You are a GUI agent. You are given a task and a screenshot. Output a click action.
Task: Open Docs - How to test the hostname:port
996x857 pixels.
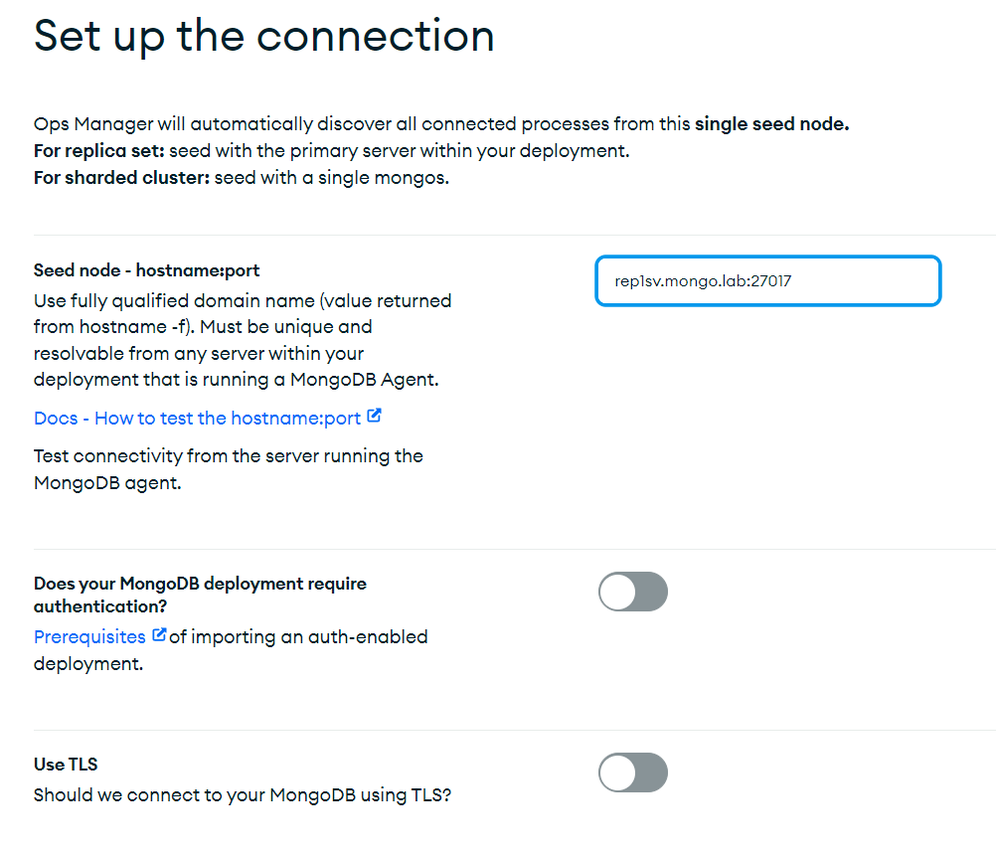[x=197, y=418]
